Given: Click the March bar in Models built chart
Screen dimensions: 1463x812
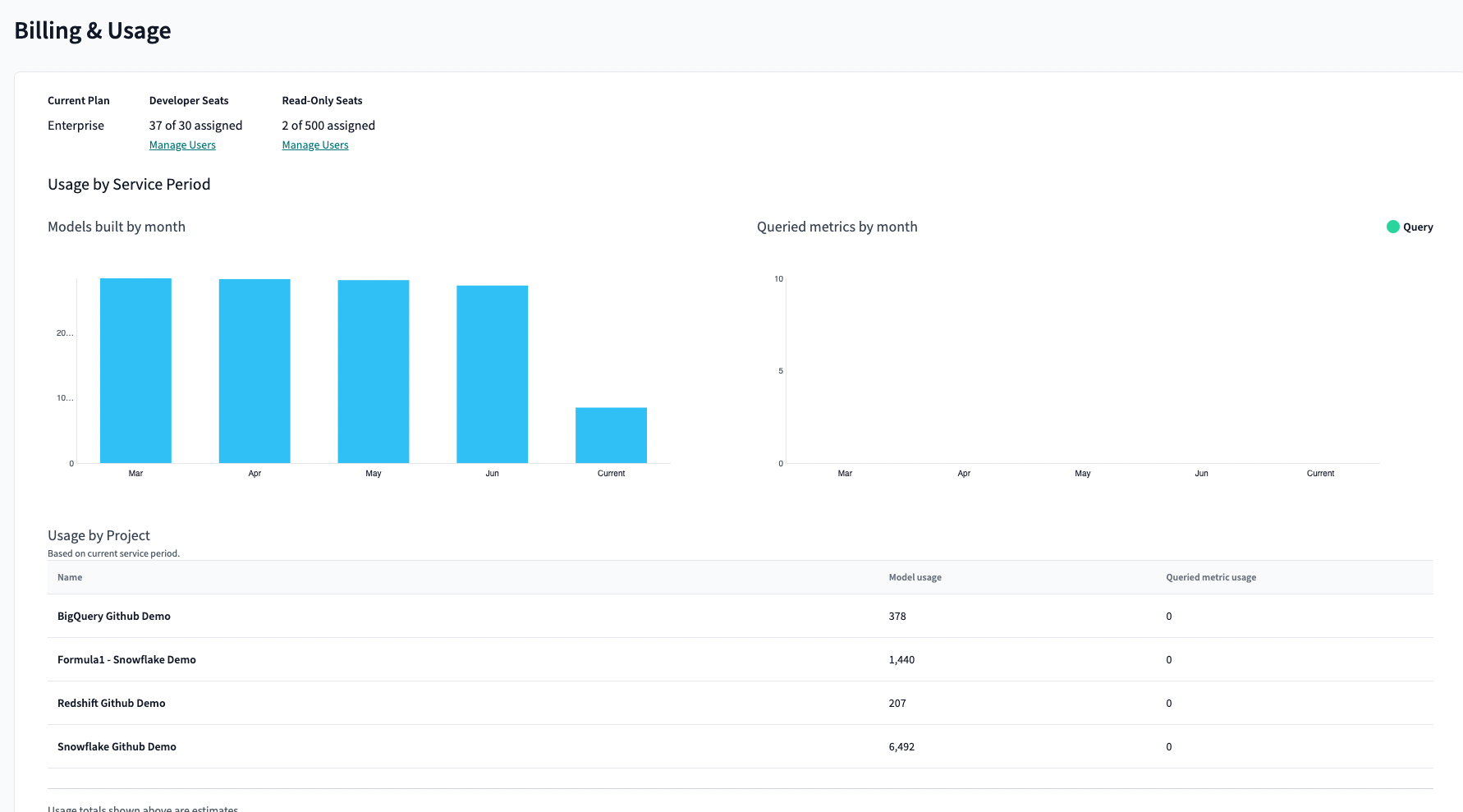Looking at the screenshot, I should click(x=135, y=369).
